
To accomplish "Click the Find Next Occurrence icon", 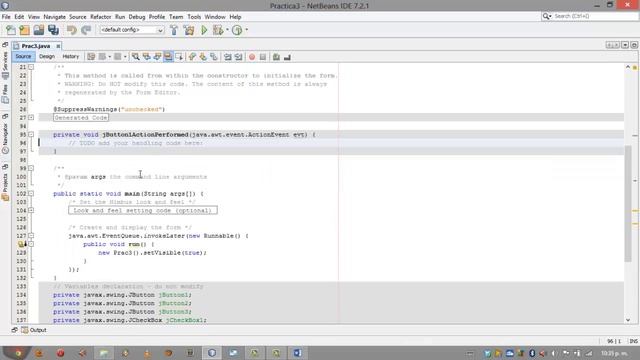I will point(157,57).
